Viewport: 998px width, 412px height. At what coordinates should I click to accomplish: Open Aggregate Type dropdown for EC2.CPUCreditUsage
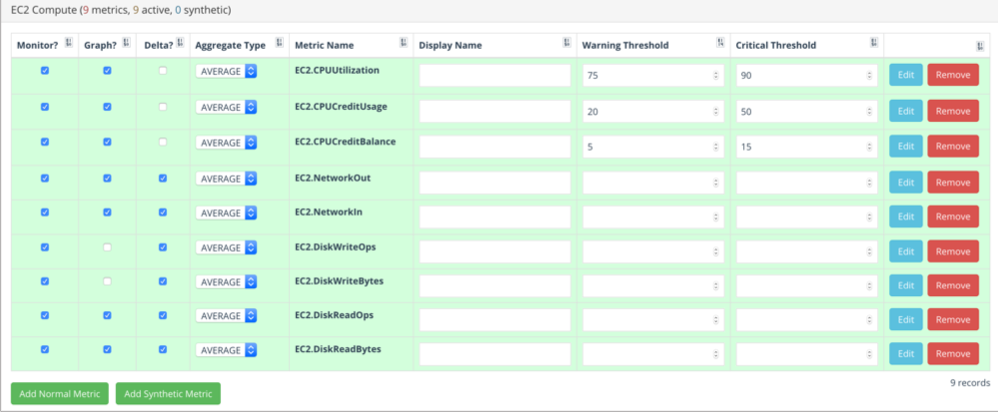(x=227, y=107)
